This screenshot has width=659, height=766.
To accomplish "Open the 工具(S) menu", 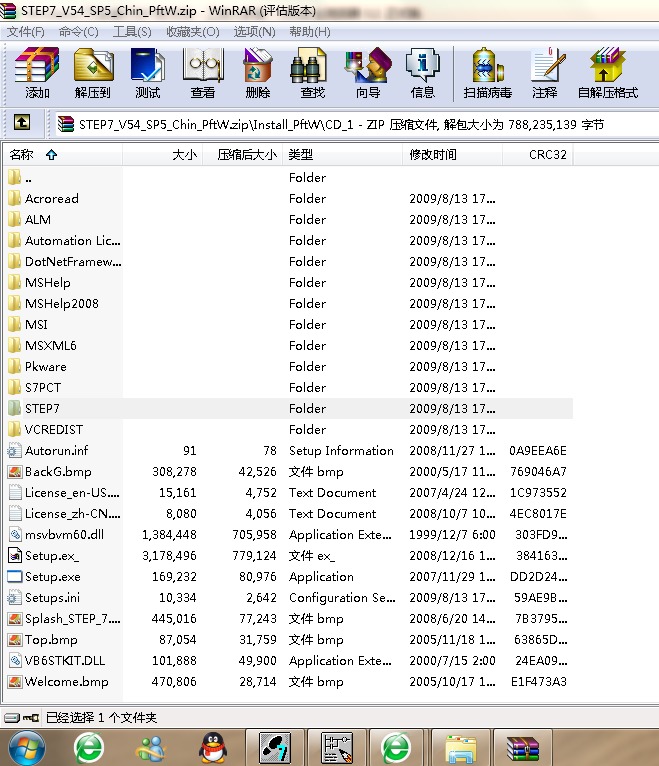I will (x=131, y=32).
